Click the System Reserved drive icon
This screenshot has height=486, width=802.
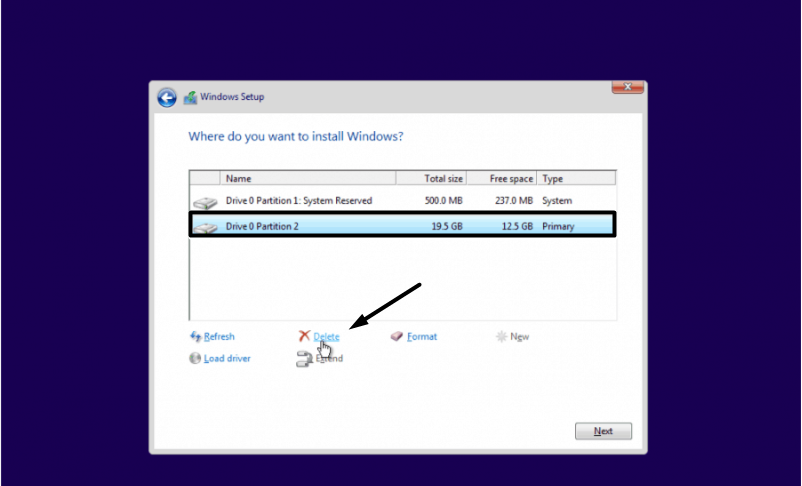205,202
